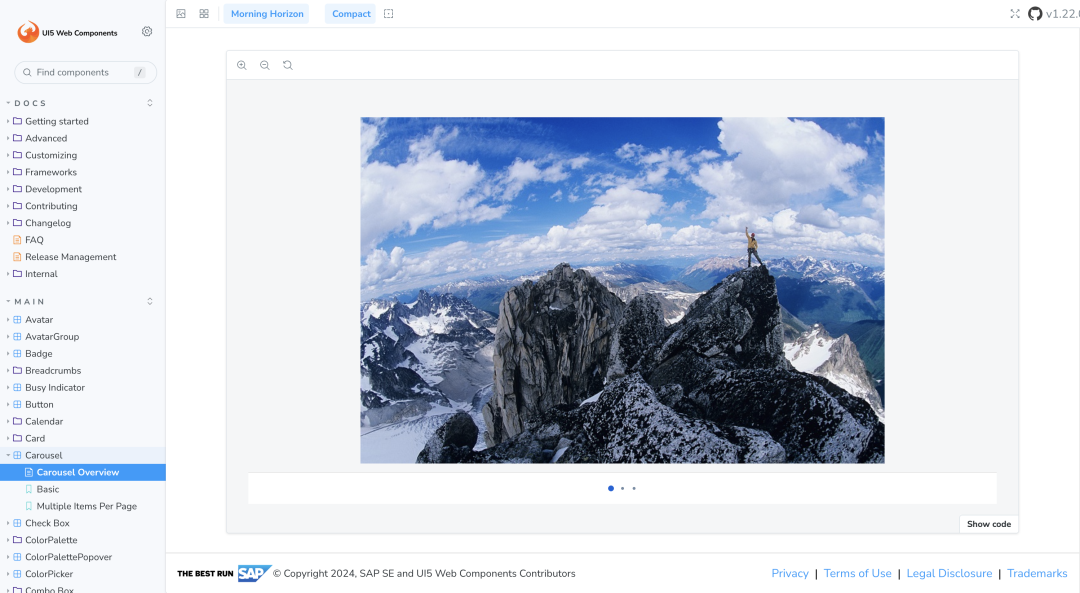This screenshot has width=1080, height=593.
Task: Change the preview background icon
Action: tap(181, 14)
